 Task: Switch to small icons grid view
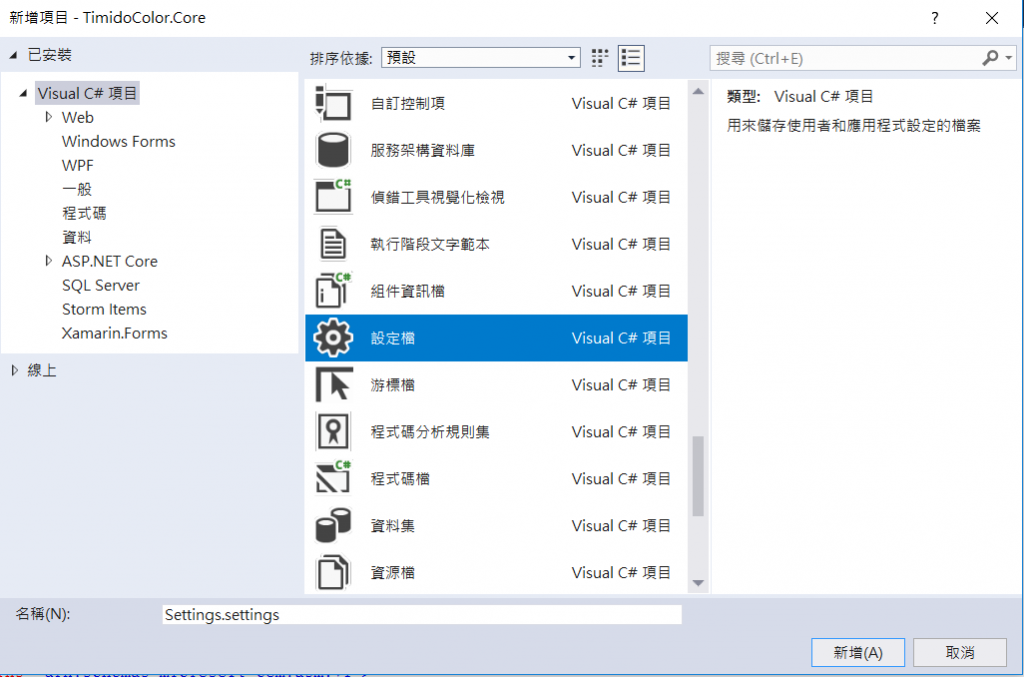[x=600, y=58]
